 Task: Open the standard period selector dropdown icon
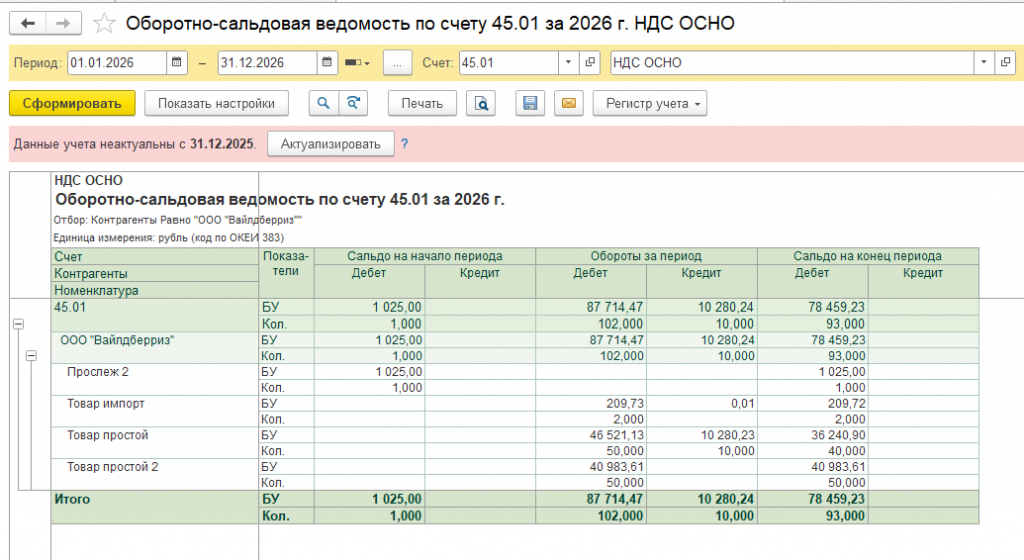point(357,63)
